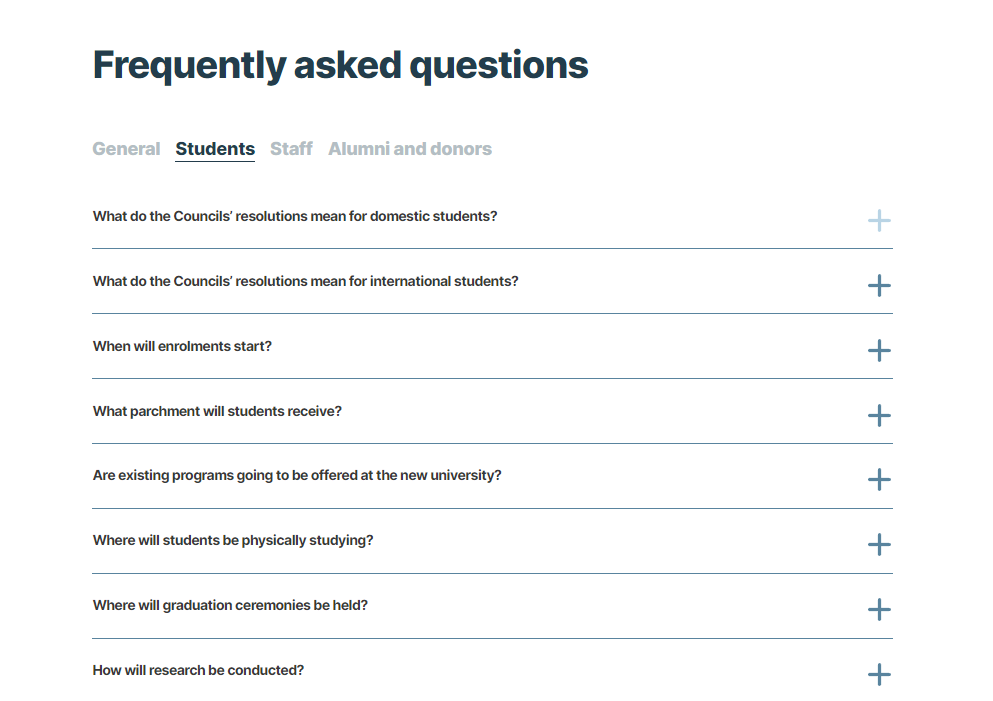This screenshot has width=993, height=701.
Task: Click plus icon next to parchment question
Action: (878, 416)
